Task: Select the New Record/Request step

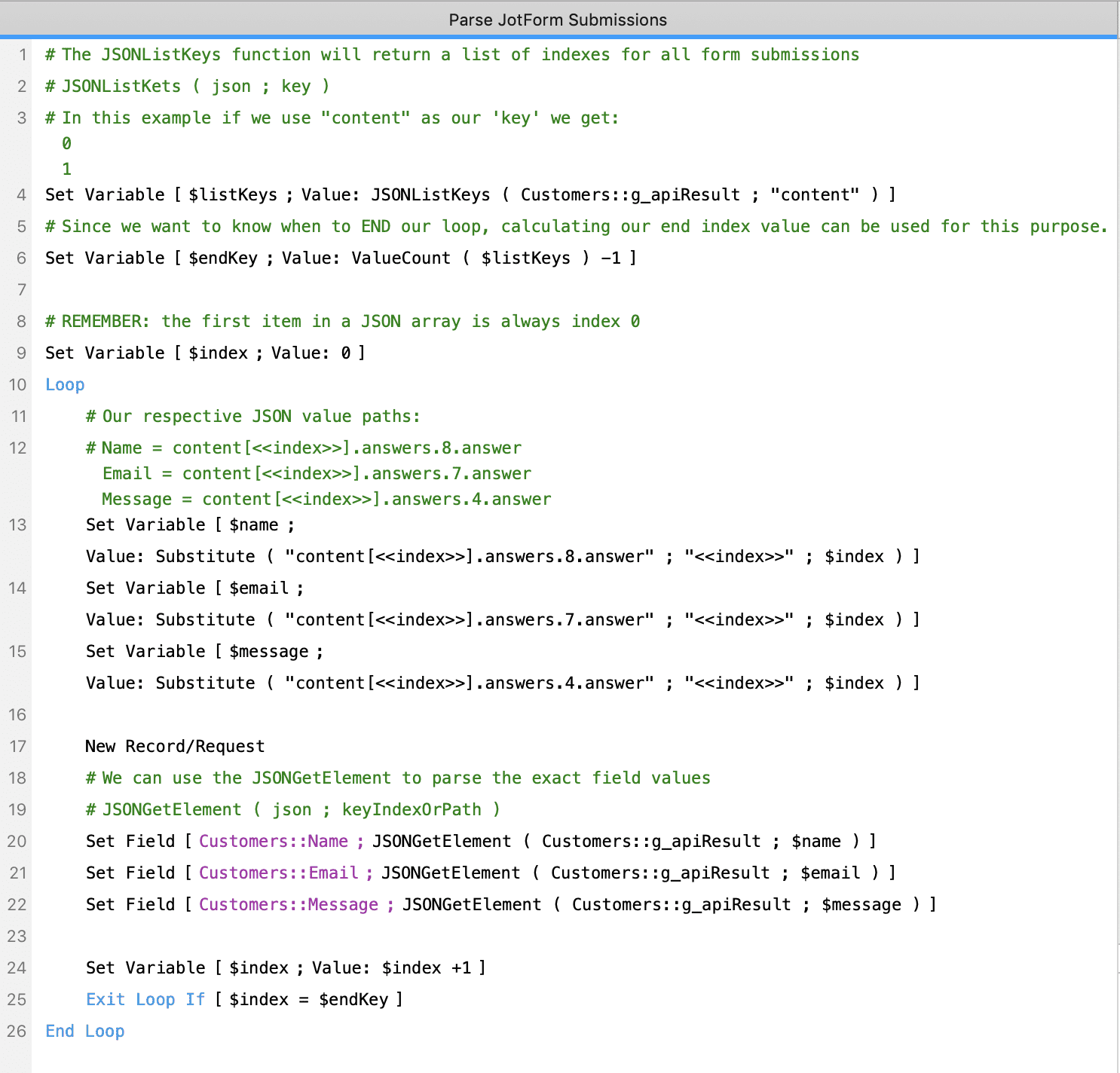Action: [174, 746]
